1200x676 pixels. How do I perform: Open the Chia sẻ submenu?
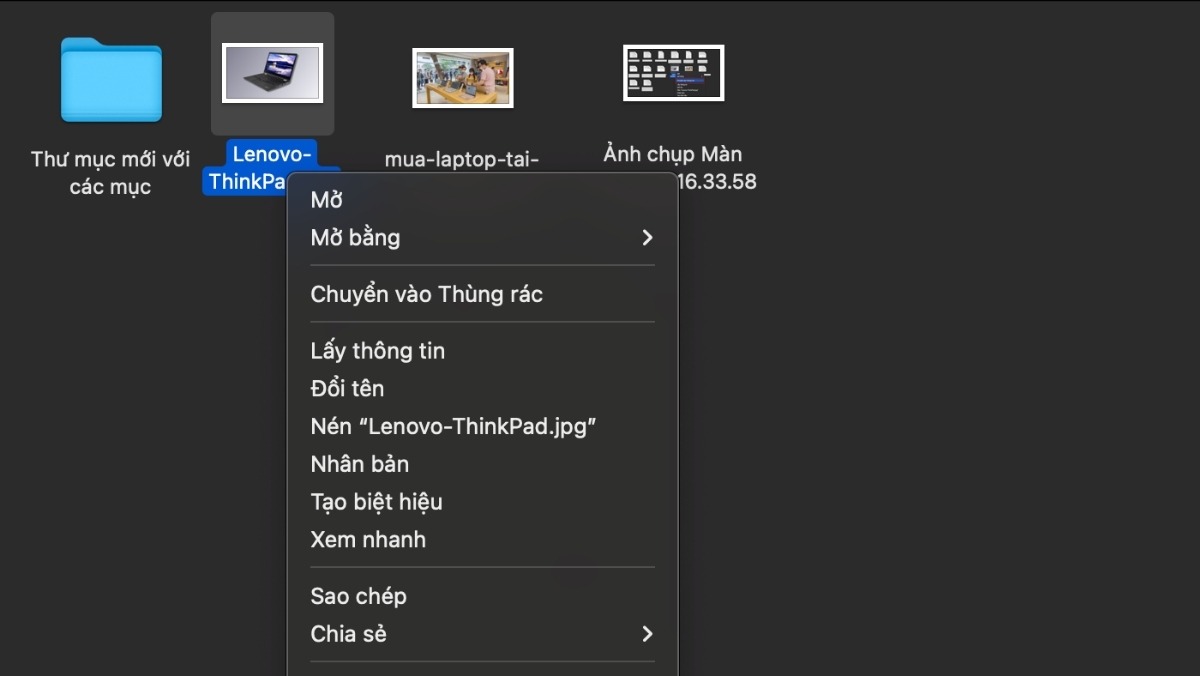[482, 634]
